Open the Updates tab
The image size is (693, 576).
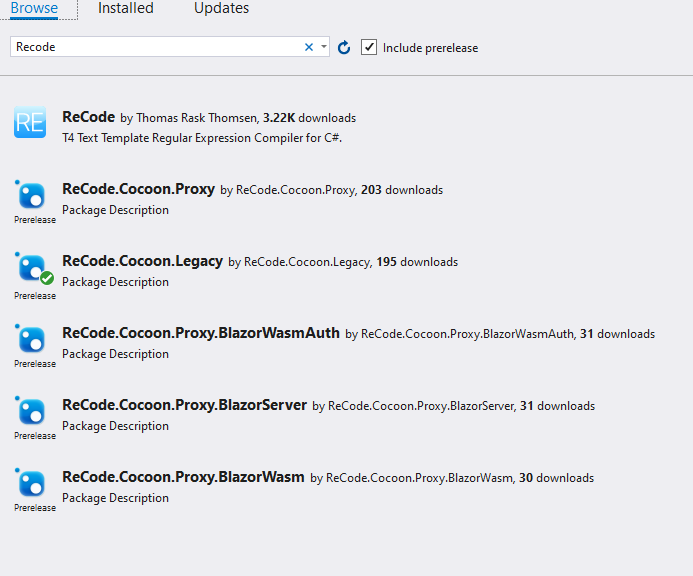click(x=221, y=8)
